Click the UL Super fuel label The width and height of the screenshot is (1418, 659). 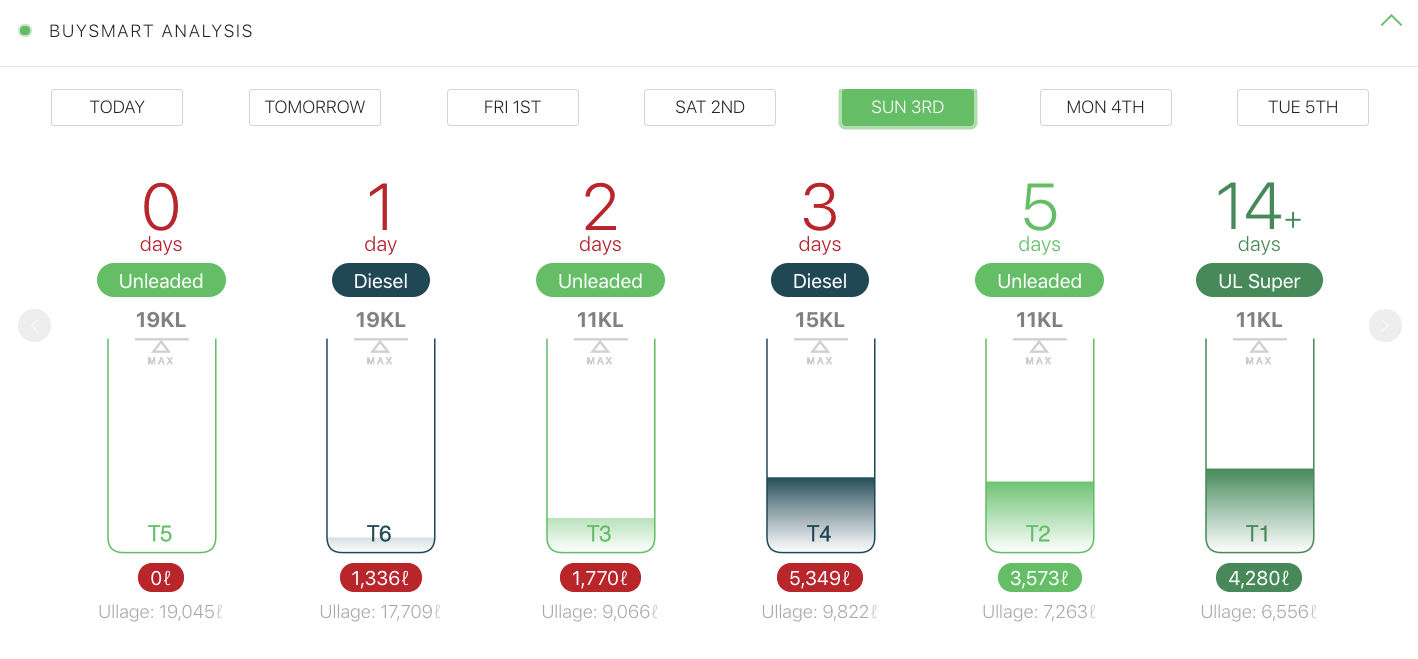(x=1259, y=281)
